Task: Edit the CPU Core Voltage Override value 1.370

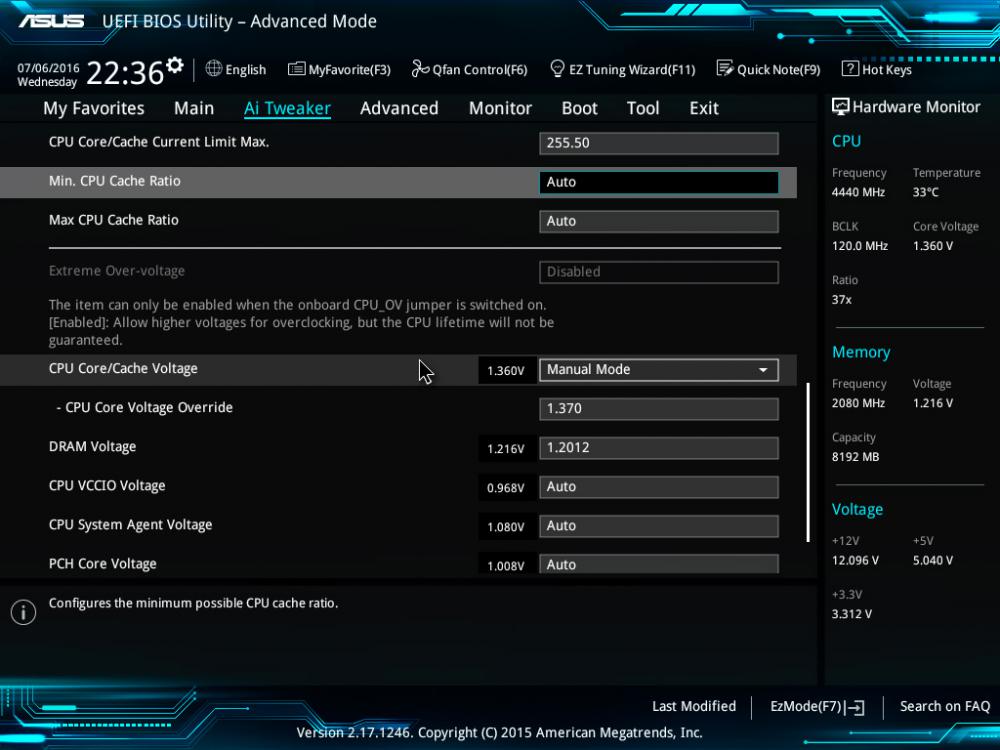Action: tap(658, 409)
